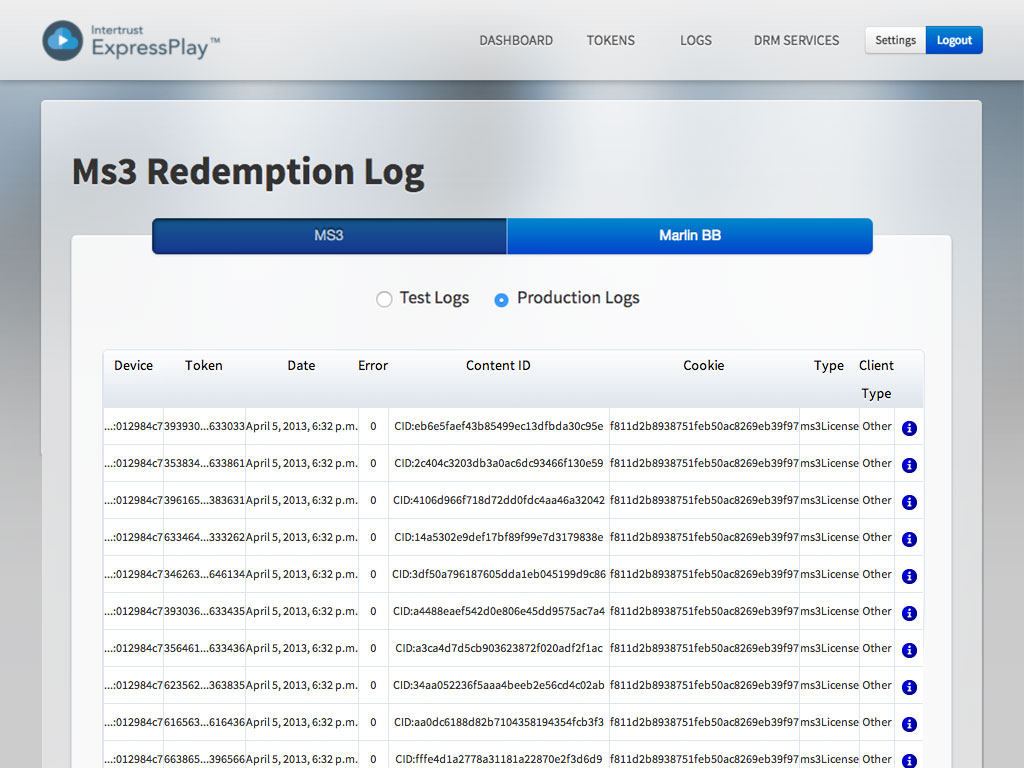Image resolution: width=1024 pixels, height=768 pixels.
Task: Click date cell in CID:14a5302e... row
Action: click(302, 537)
